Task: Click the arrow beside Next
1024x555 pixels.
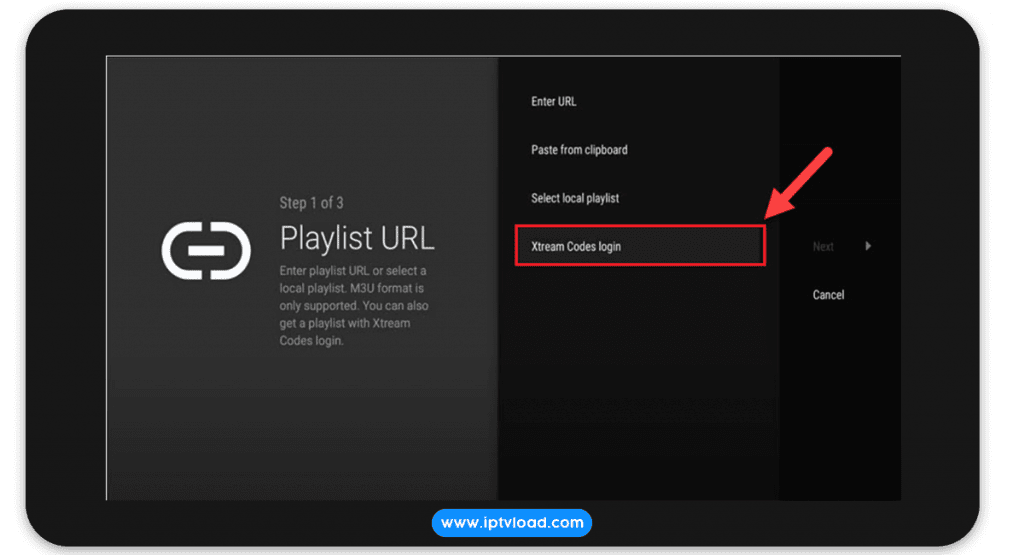Action: (868, 246)
